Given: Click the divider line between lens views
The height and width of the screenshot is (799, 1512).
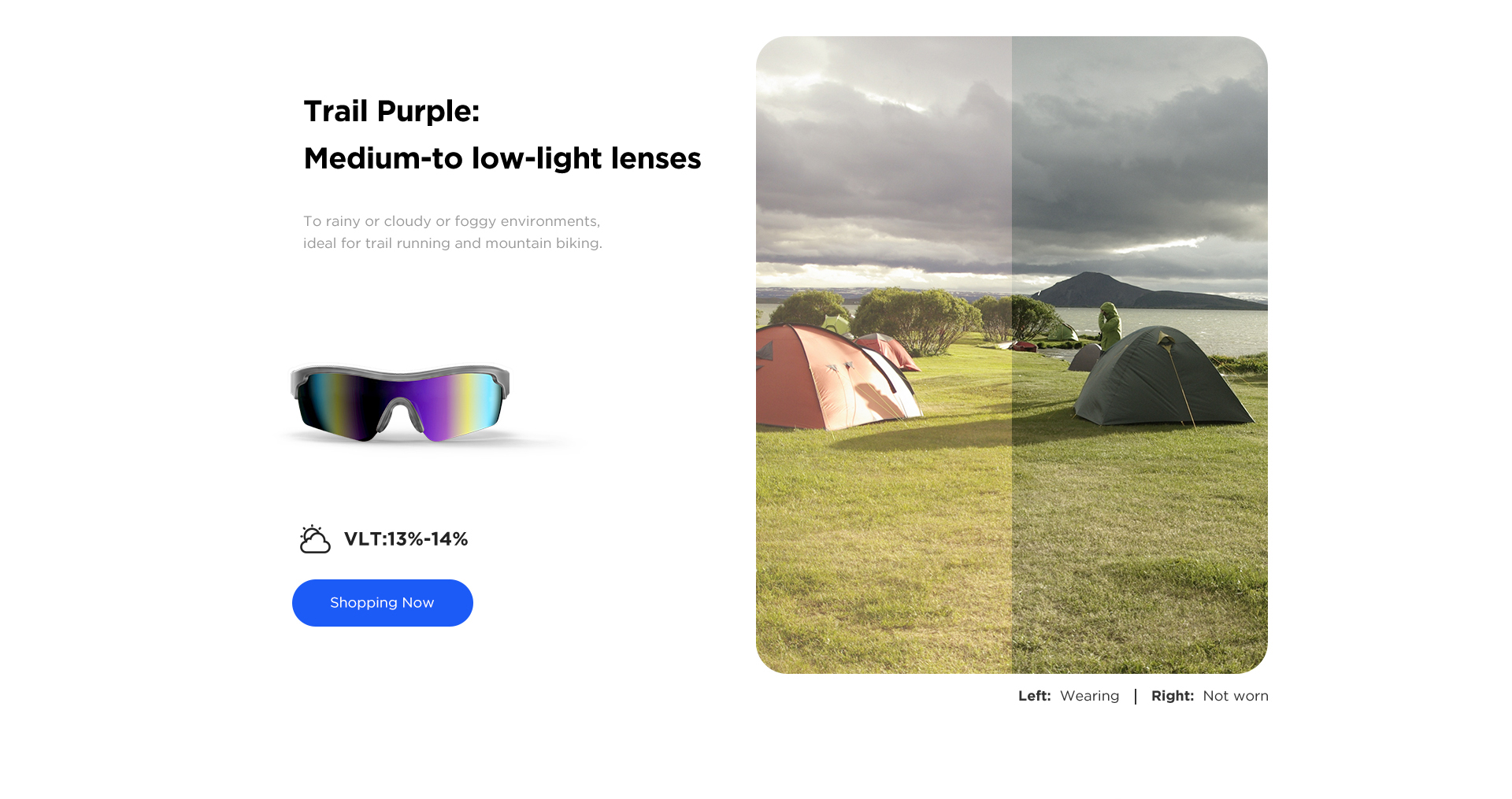Looking at the screenshot, I should 1012,355.
